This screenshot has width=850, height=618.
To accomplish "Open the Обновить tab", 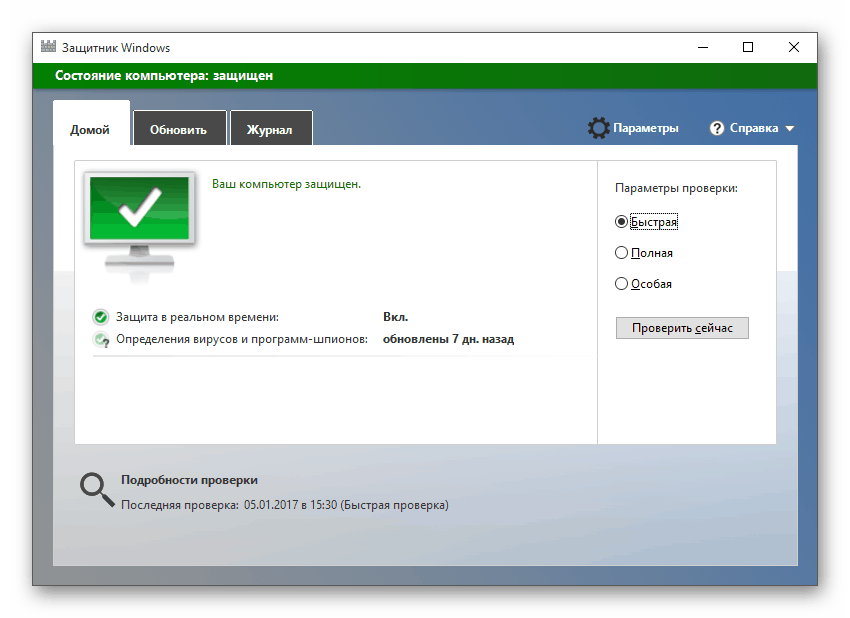I will pyautogui.click(x=179, y=128).
